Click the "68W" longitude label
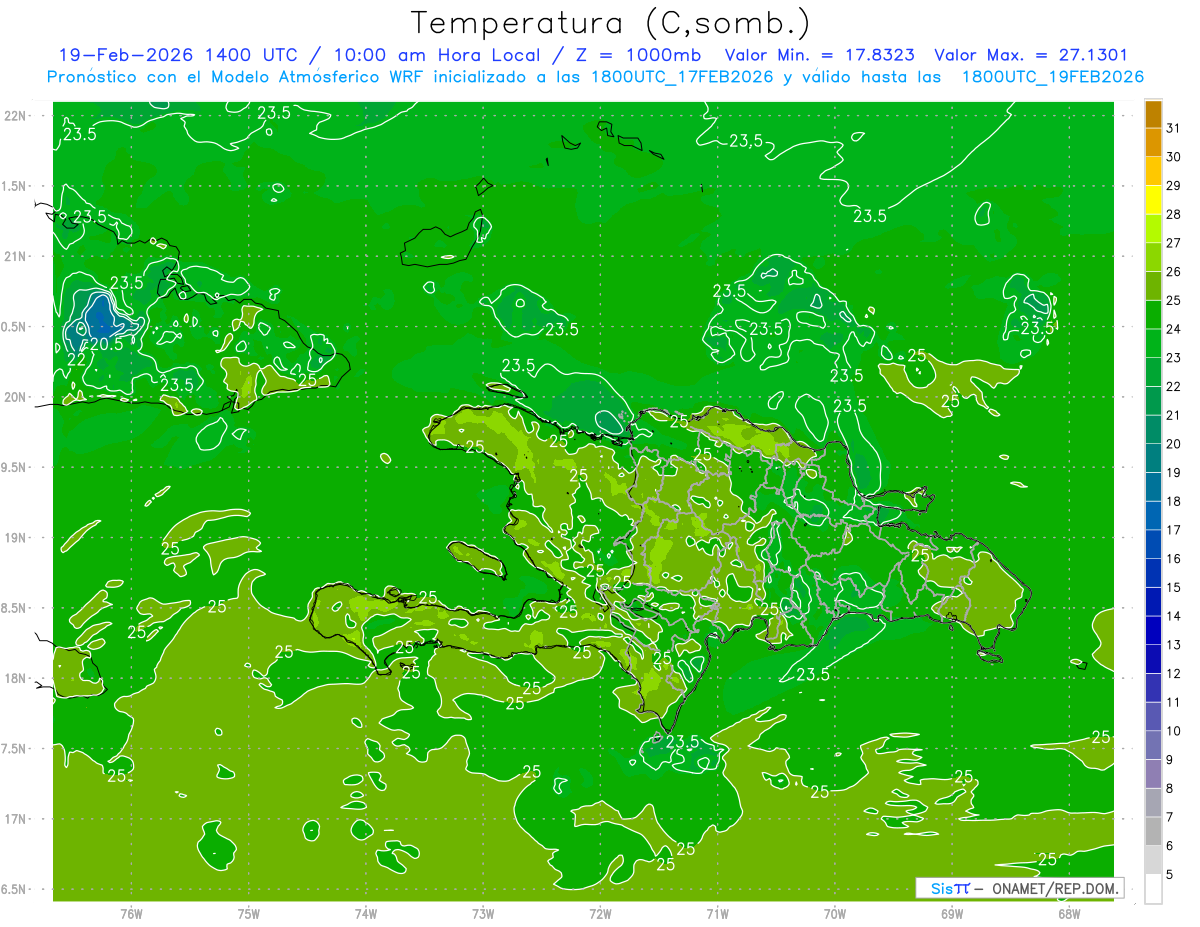The width and height of the screenshot is (1200, 927). coord(1068,914)
